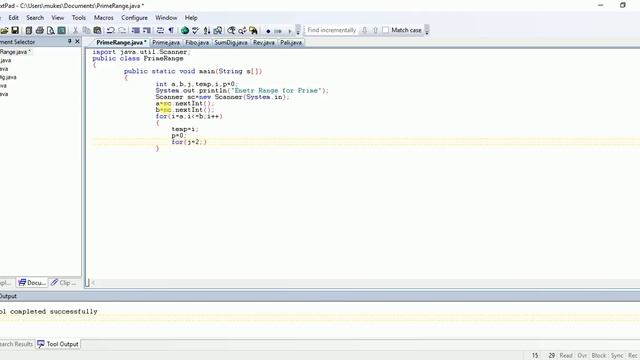Image resolution: width=640 pixels, height=360 pixels.
Task: Print the document using the printer icon
Action: point(40,31)
